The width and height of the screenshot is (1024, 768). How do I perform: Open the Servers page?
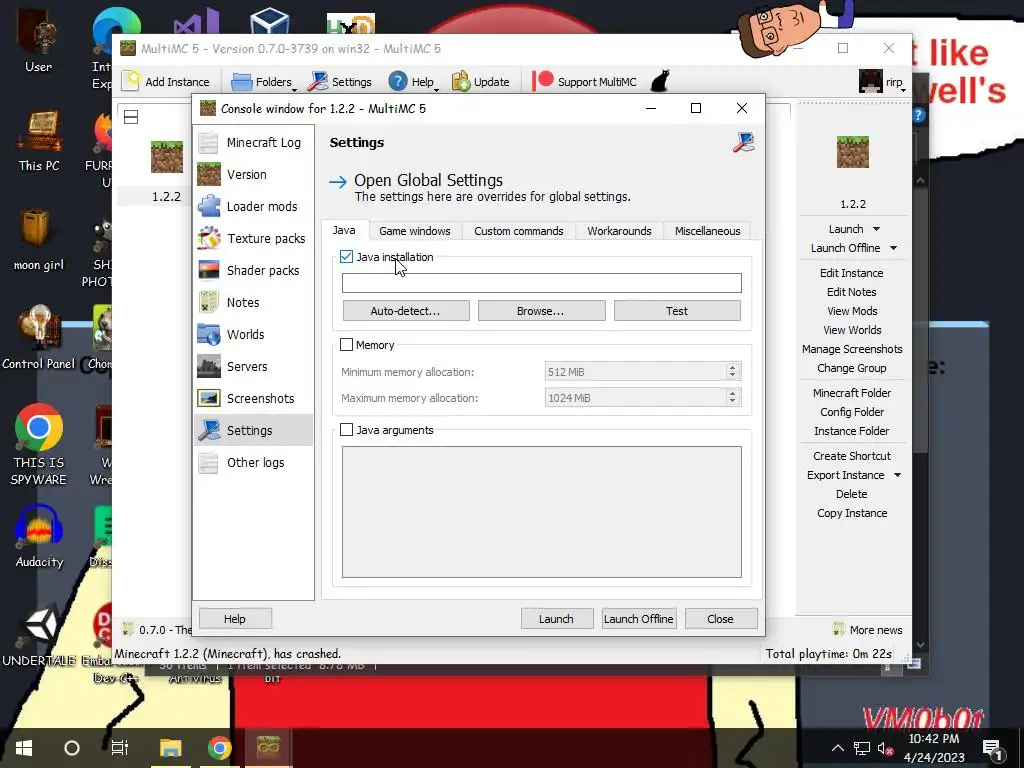click(x=253, y=366)
